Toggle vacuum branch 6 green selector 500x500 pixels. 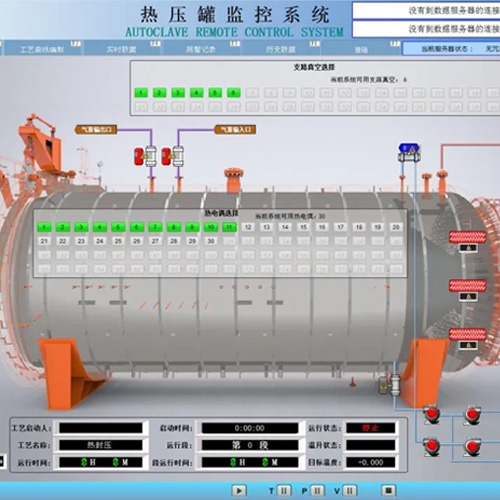click(x=234, y=93)
